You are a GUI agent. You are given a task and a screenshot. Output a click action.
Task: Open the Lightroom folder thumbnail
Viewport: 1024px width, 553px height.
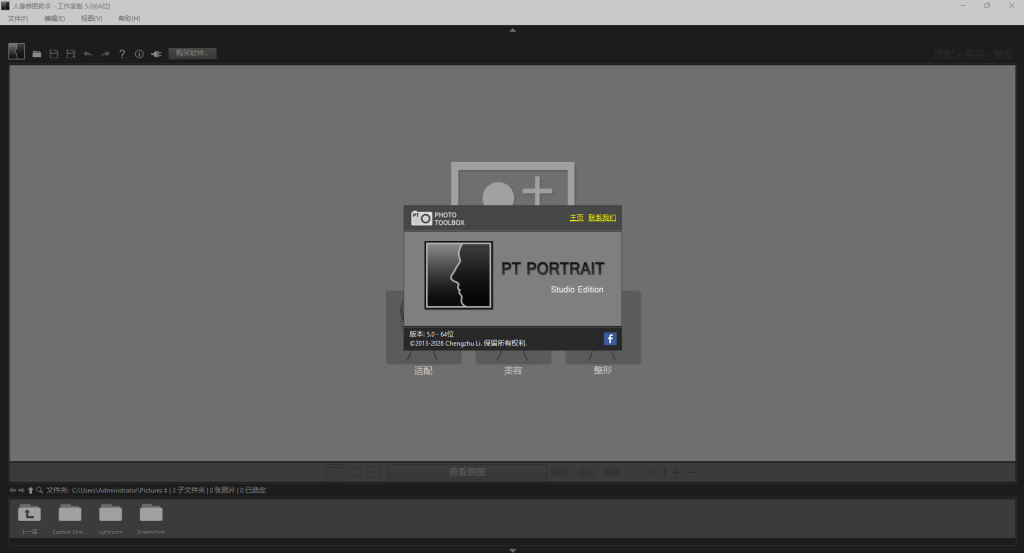click(110, 519)
